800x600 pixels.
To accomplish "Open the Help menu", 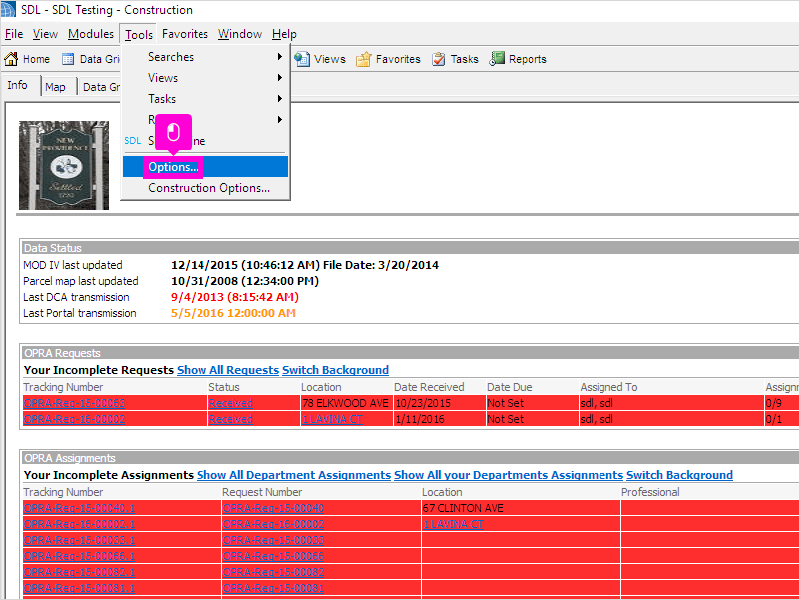I will click(x=284, y=34).
